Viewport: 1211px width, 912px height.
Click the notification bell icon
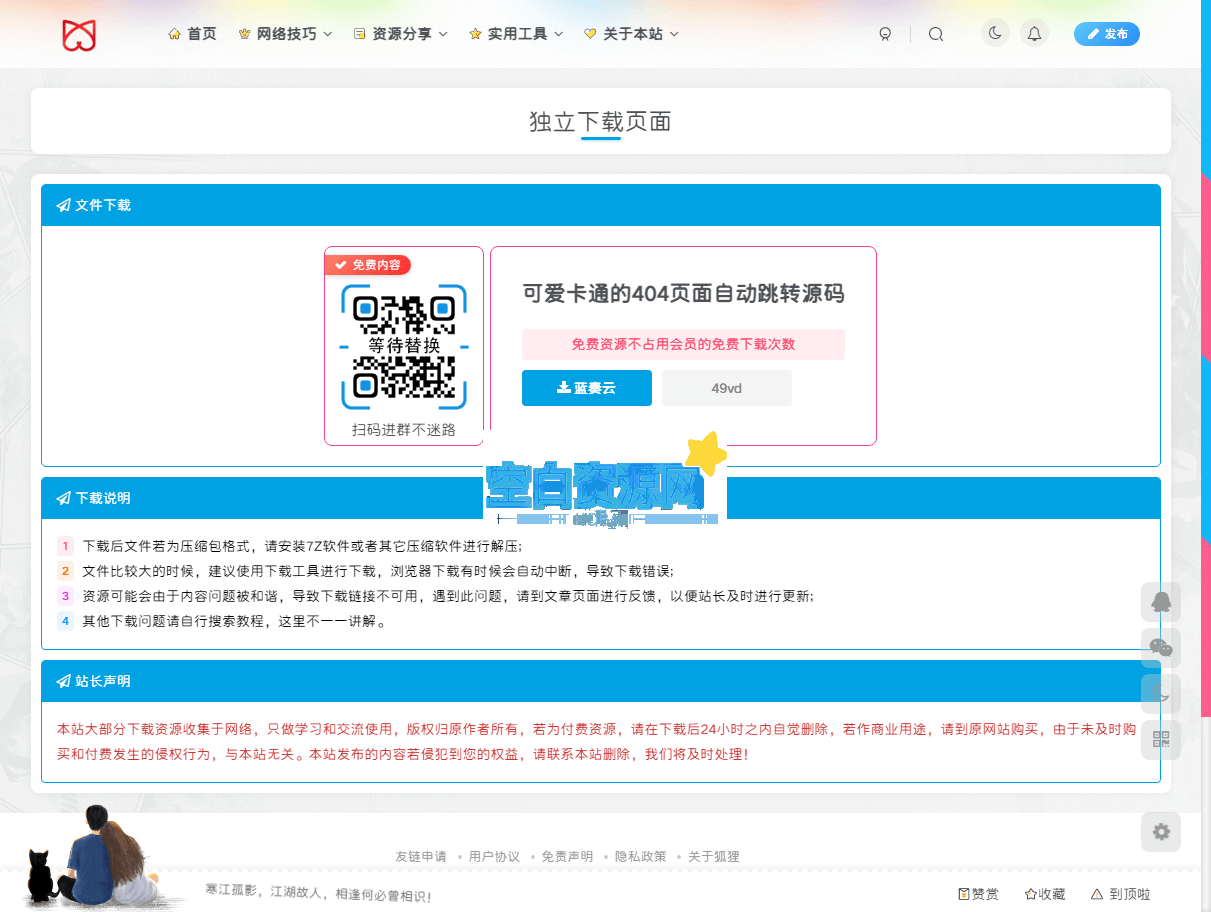tap(1035, 33)
